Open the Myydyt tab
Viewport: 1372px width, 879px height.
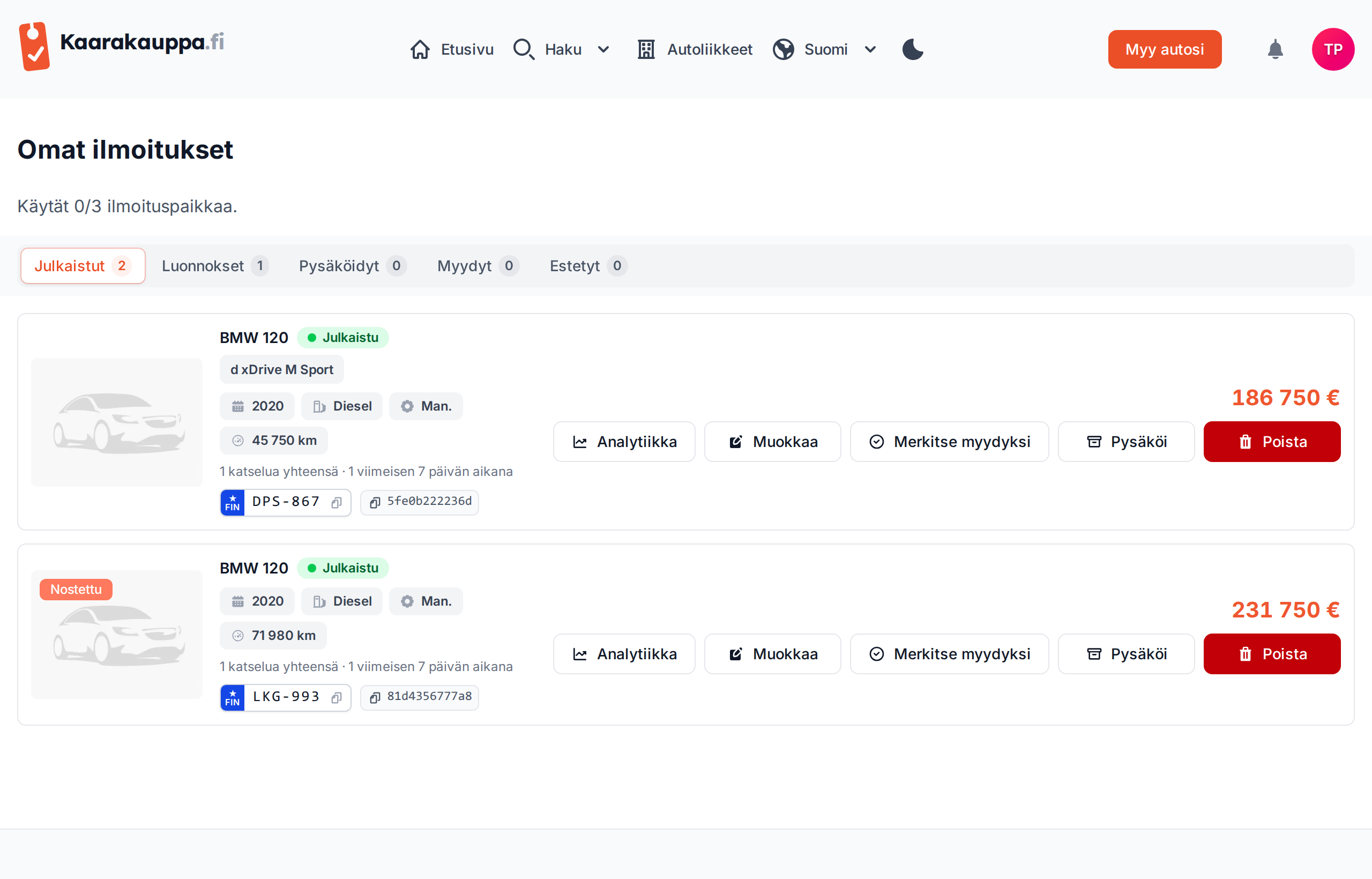[x=478, y=266]
